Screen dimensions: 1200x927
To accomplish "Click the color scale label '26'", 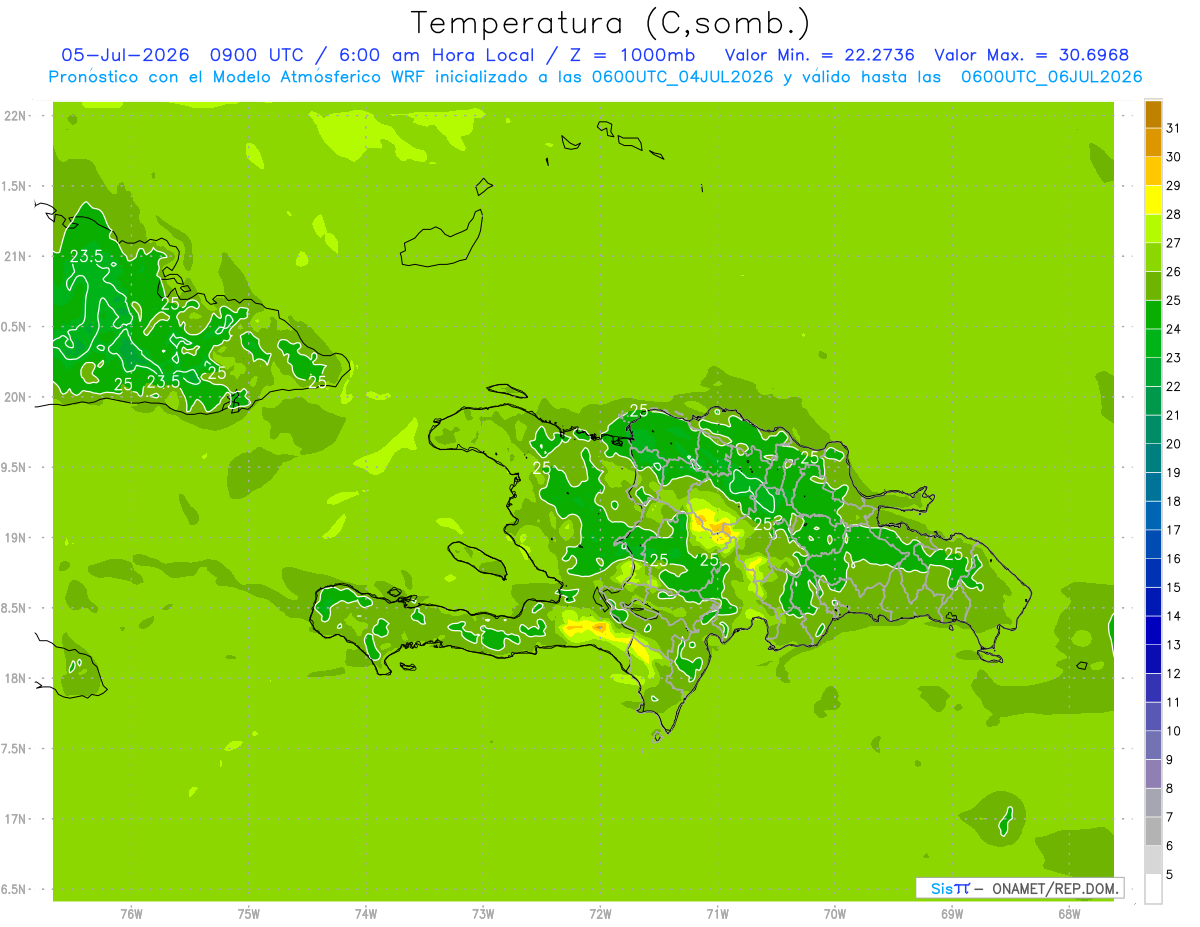I will 1173,272.
